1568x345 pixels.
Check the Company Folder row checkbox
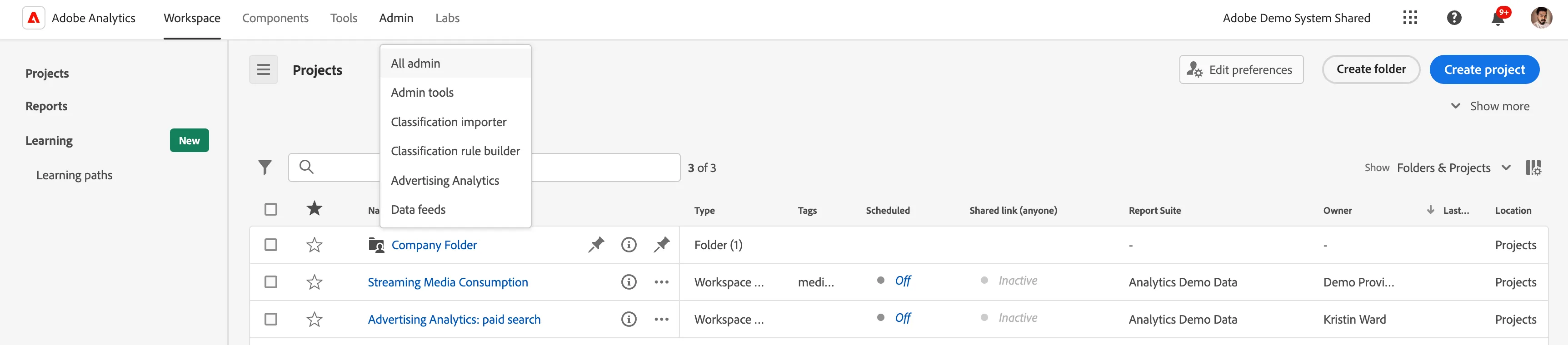click(x=271, y=245)
